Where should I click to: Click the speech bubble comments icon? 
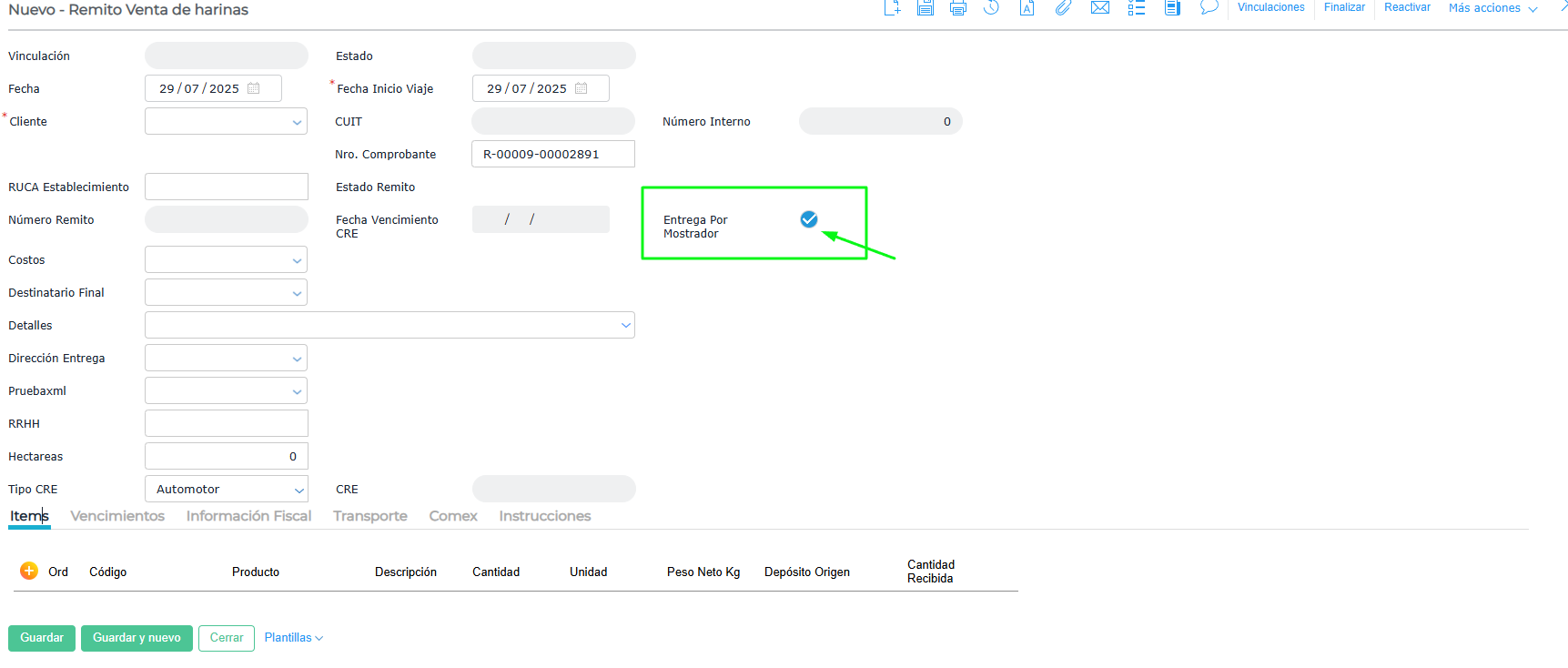coord(1209,7)
